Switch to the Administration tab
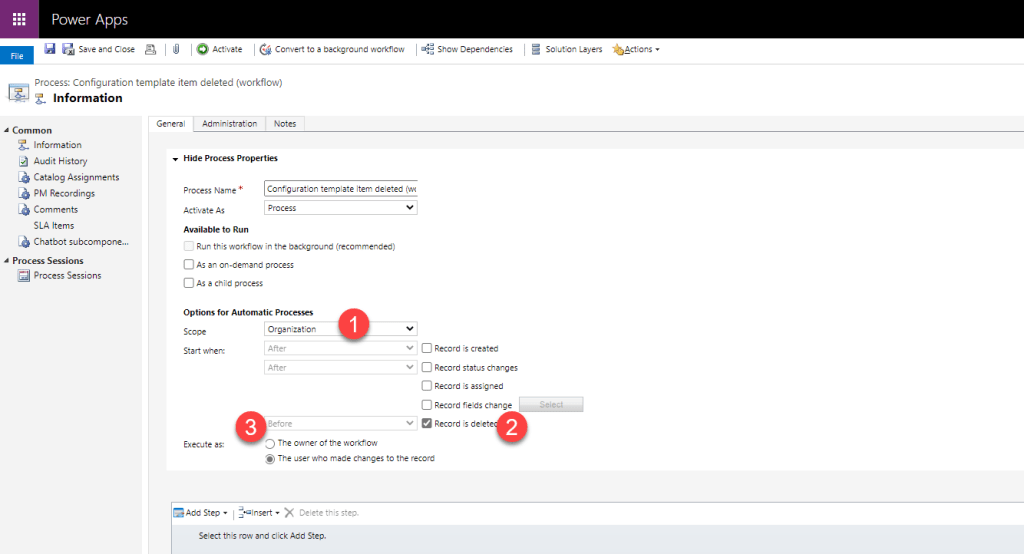Screen dimensions: 1024x554 229,124
